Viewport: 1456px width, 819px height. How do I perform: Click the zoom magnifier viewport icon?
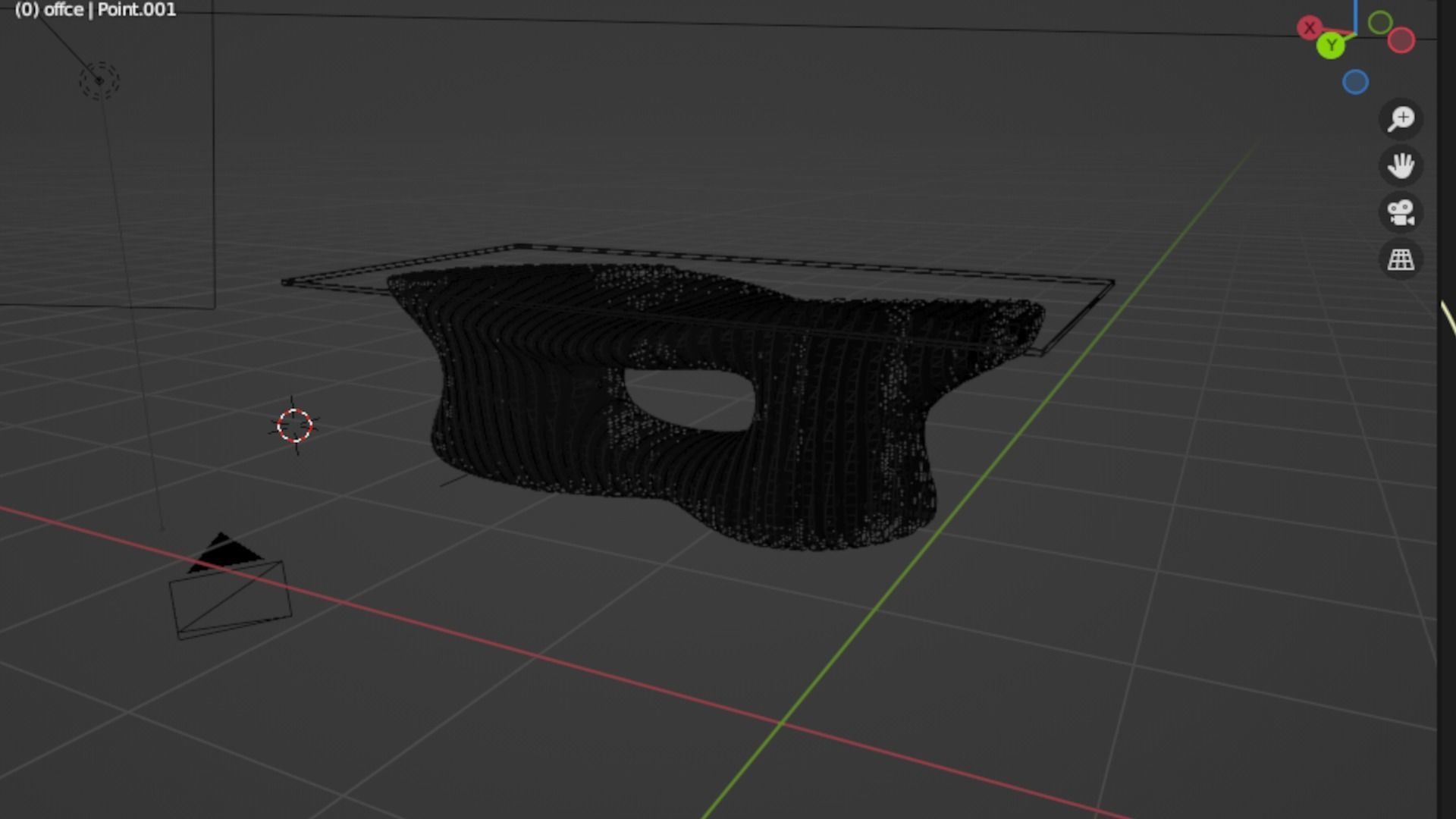(x=1401, y=119)
